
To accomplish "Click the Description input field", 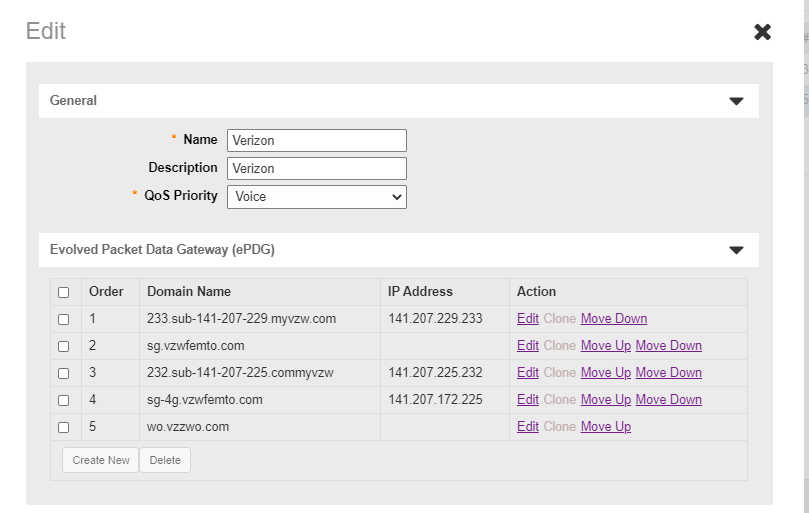I will [316, 168].
